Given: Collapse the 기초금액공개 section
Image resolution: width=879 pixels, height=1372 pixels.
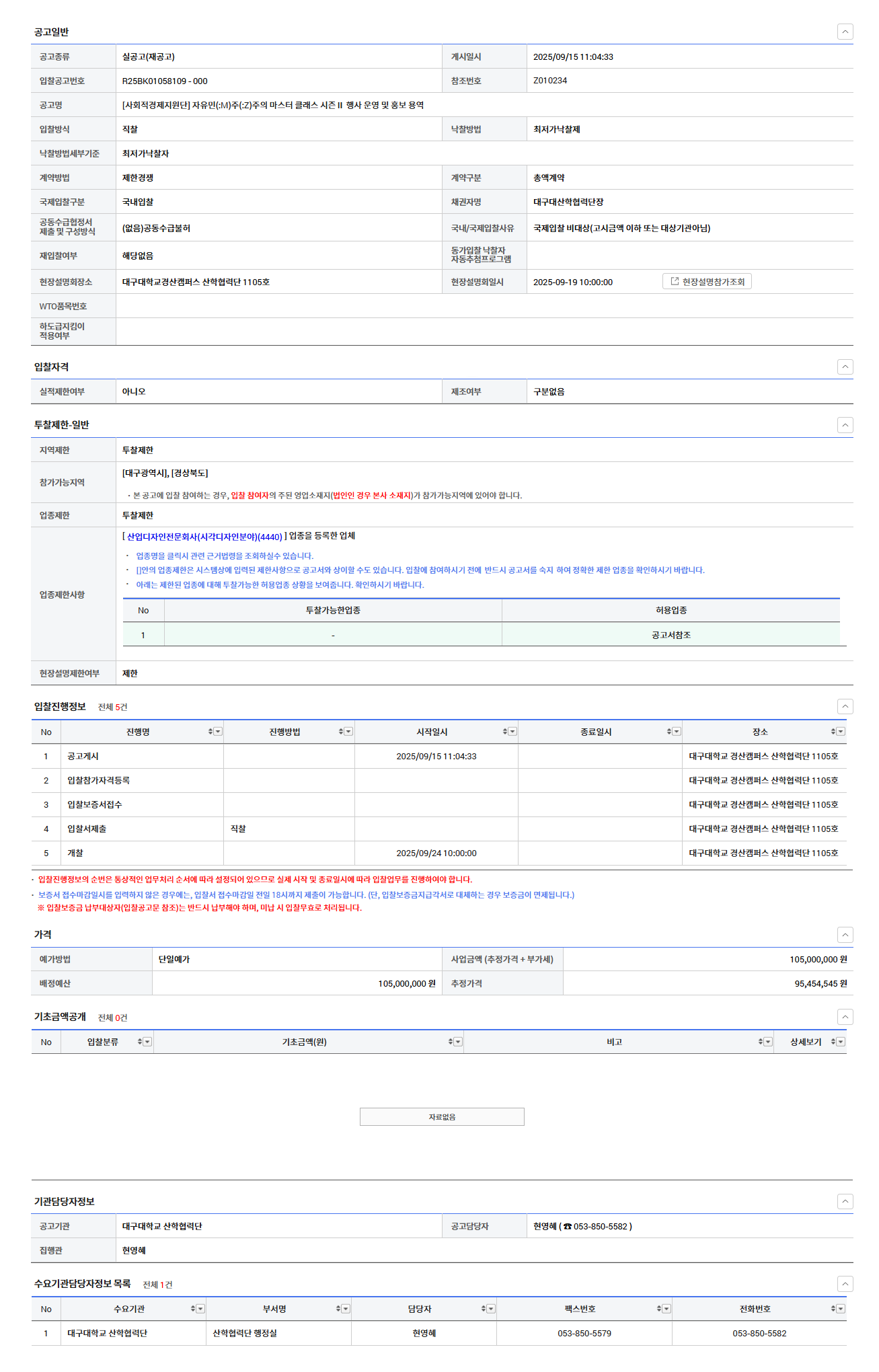Looking at the screenshot, I should coord(845,1017).
